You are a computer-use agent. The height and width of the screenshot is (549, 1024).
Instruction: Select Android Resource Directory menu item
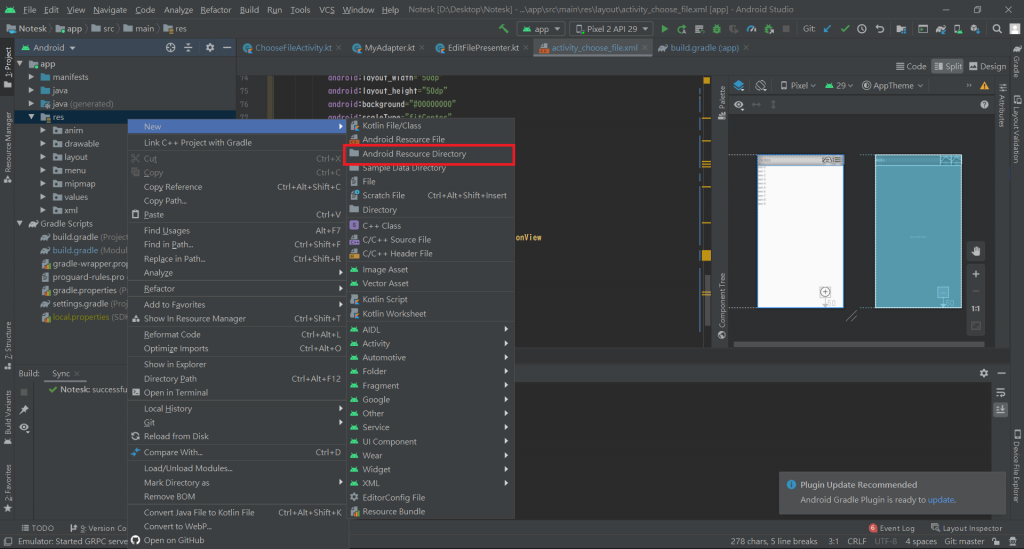click(x=430, y=154)
